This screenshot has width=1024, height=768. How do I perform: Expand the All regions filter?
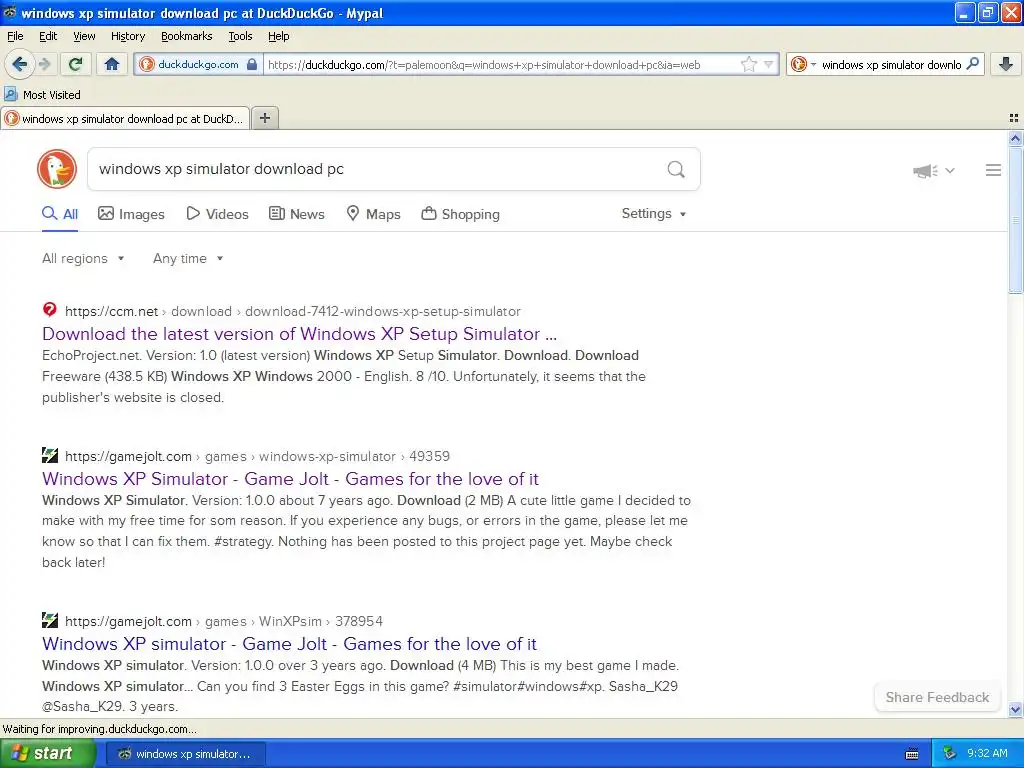83,259
